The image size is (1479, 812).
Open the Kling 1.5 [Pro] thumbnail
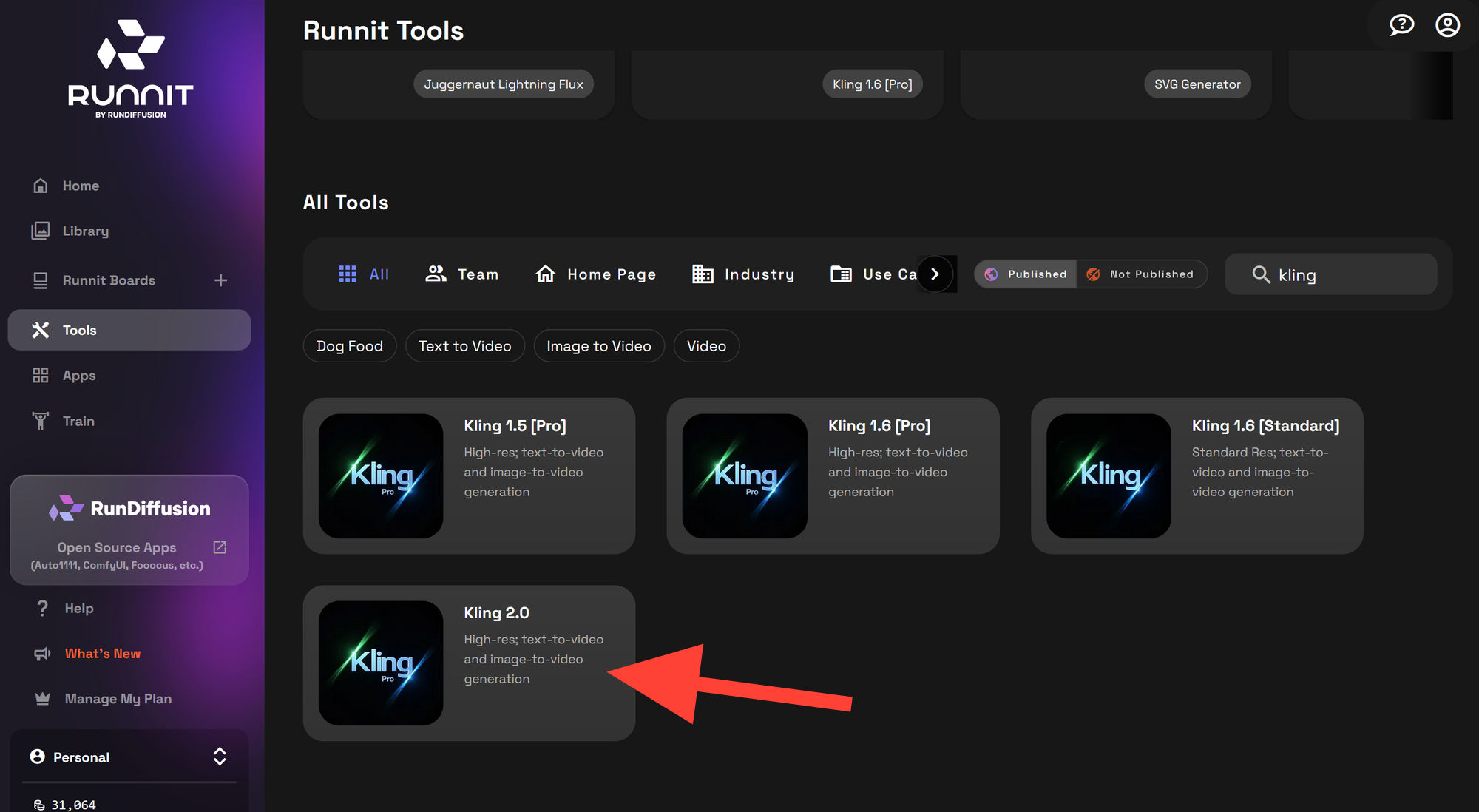(x=381, y=476)
